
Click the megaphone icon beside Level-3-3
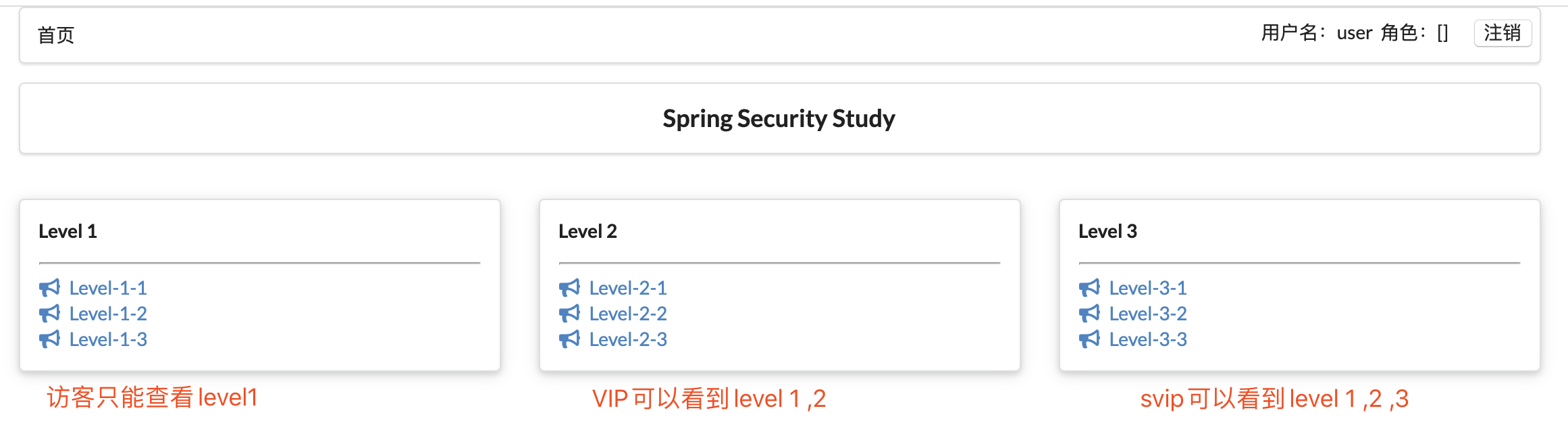1089,339
